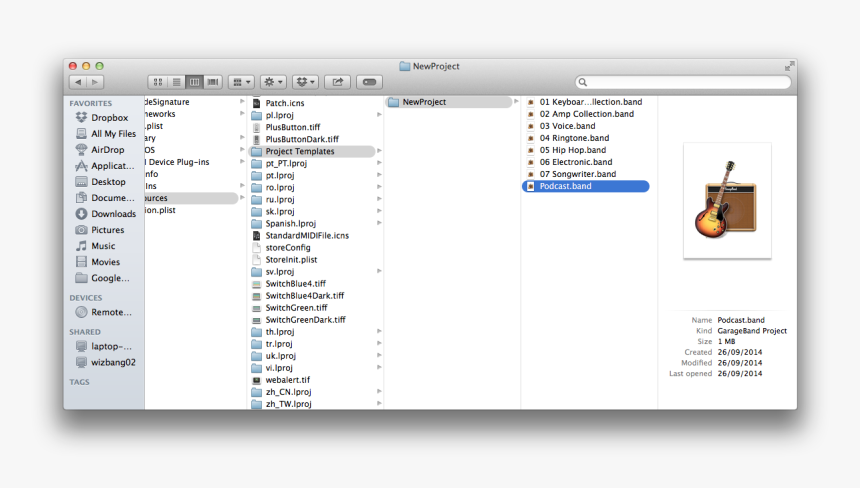Switch to icon view mode
The image size is (860, 488).
(157, 82)
